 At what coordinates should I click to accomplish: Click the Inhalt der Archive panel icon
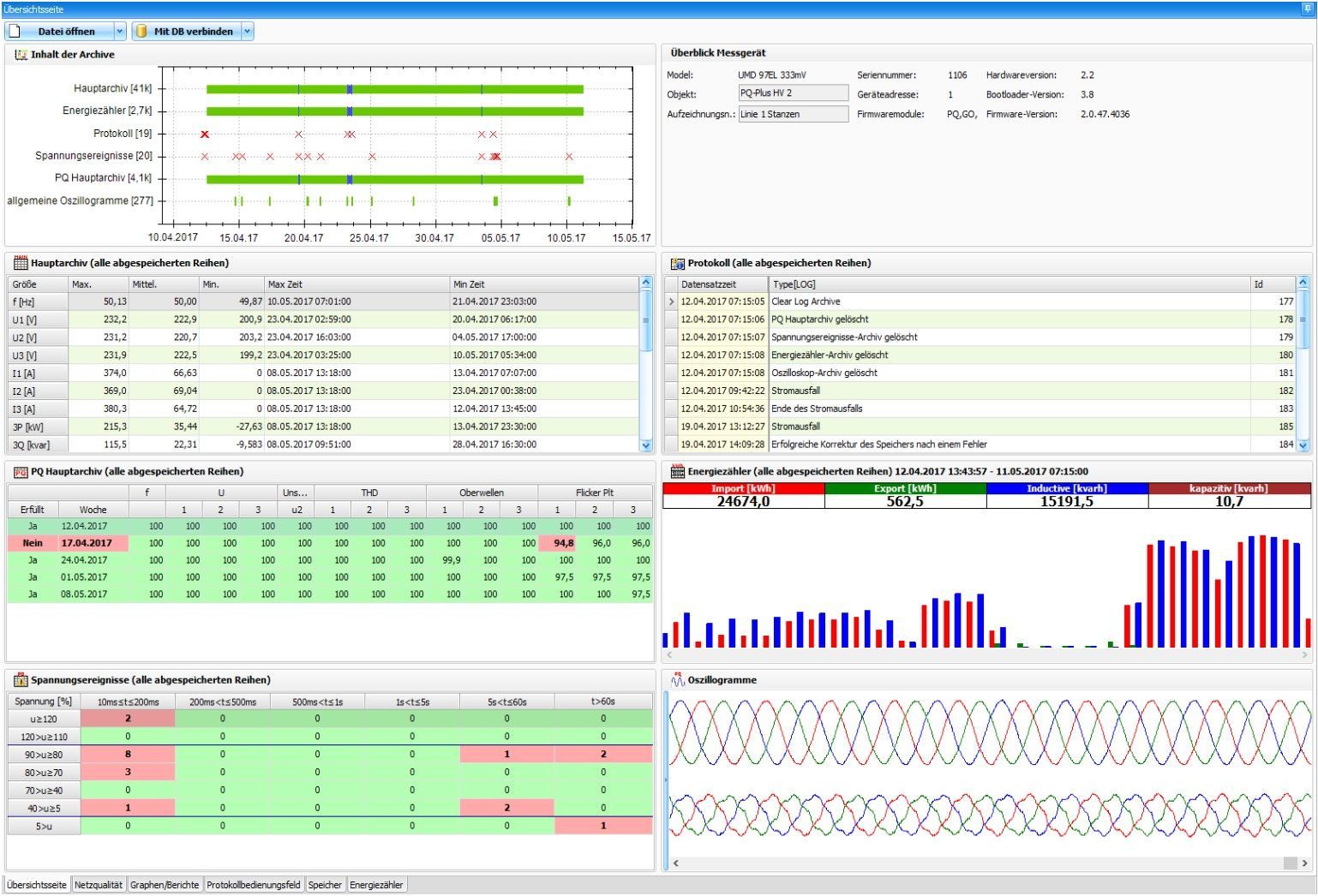point(21,54)
